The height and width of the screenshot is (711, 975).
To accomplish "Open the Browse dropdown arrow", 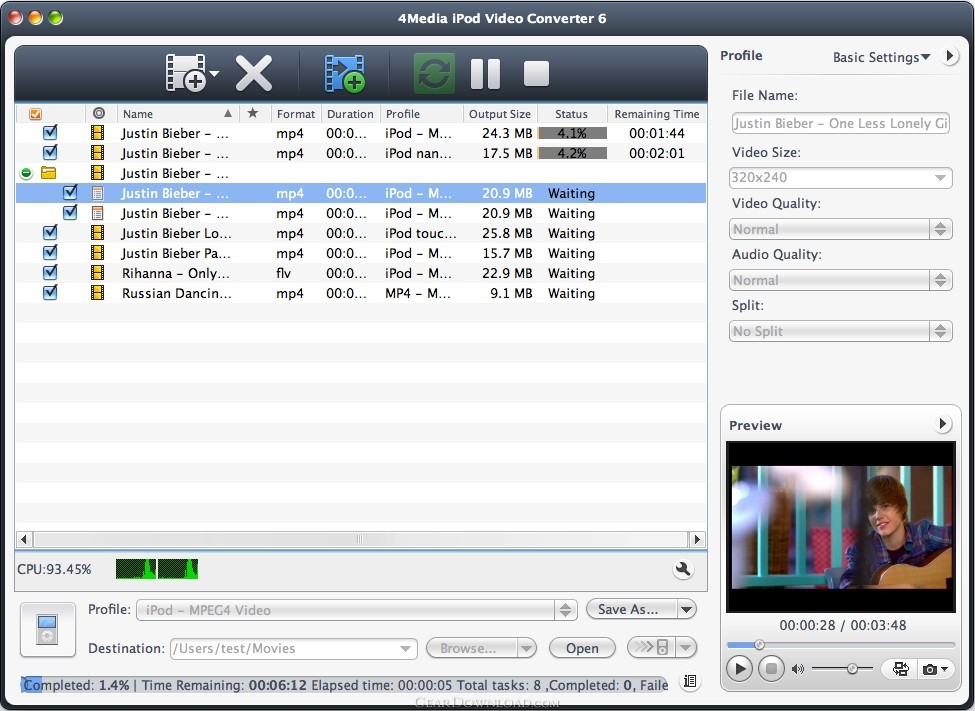I will coord(527,648).
